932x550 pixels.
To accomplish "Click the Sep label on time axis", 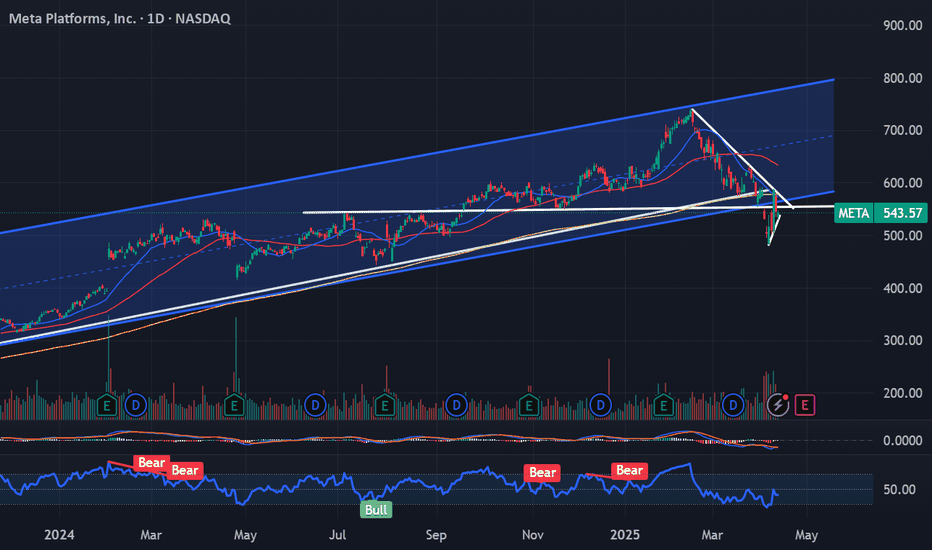I will click(436, 535).
